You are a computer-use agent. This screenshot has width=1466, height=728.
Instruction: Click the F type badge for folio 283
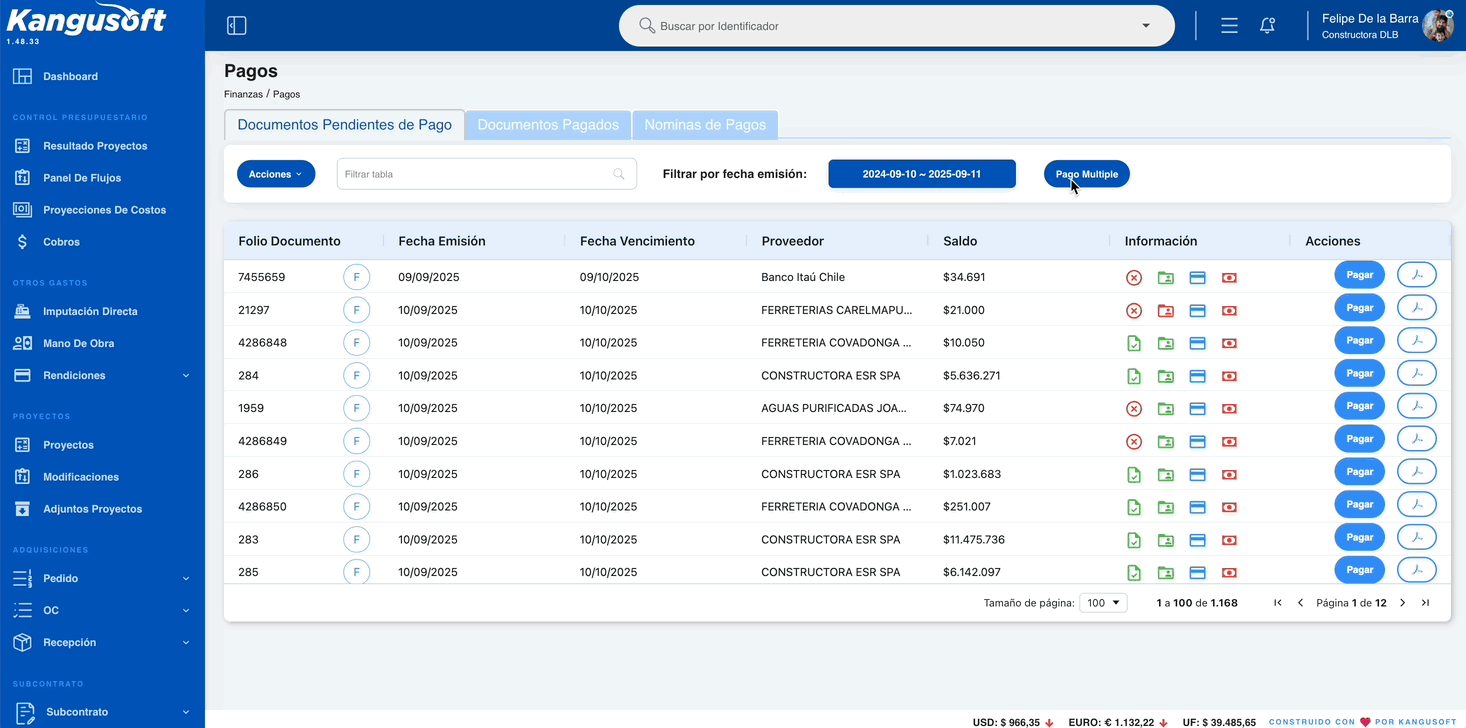[x=356, y=540]
